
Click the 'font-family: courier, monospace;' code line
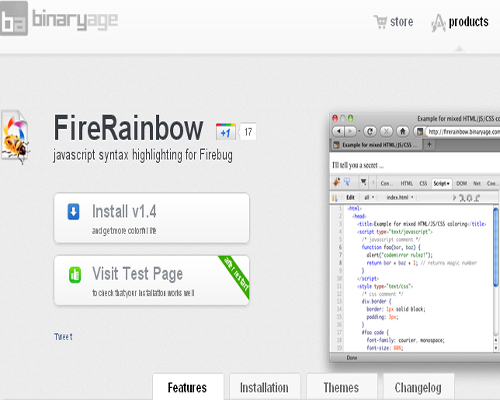coord(405,340)
